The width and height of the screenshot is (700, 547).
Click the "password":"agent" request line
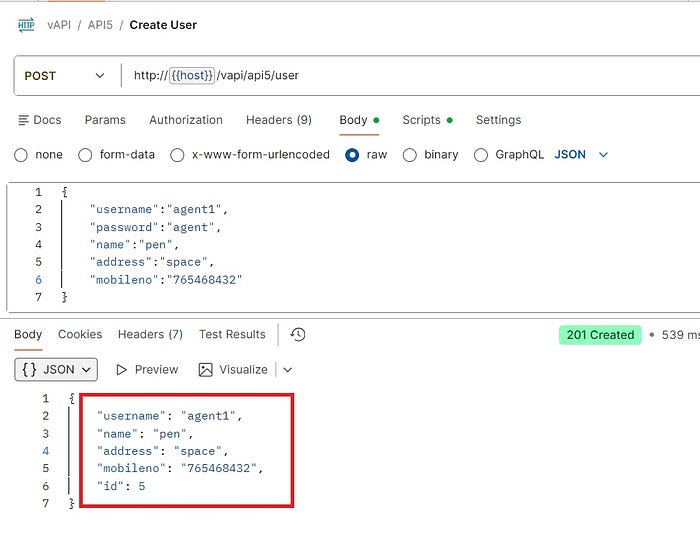click(155, 227)
